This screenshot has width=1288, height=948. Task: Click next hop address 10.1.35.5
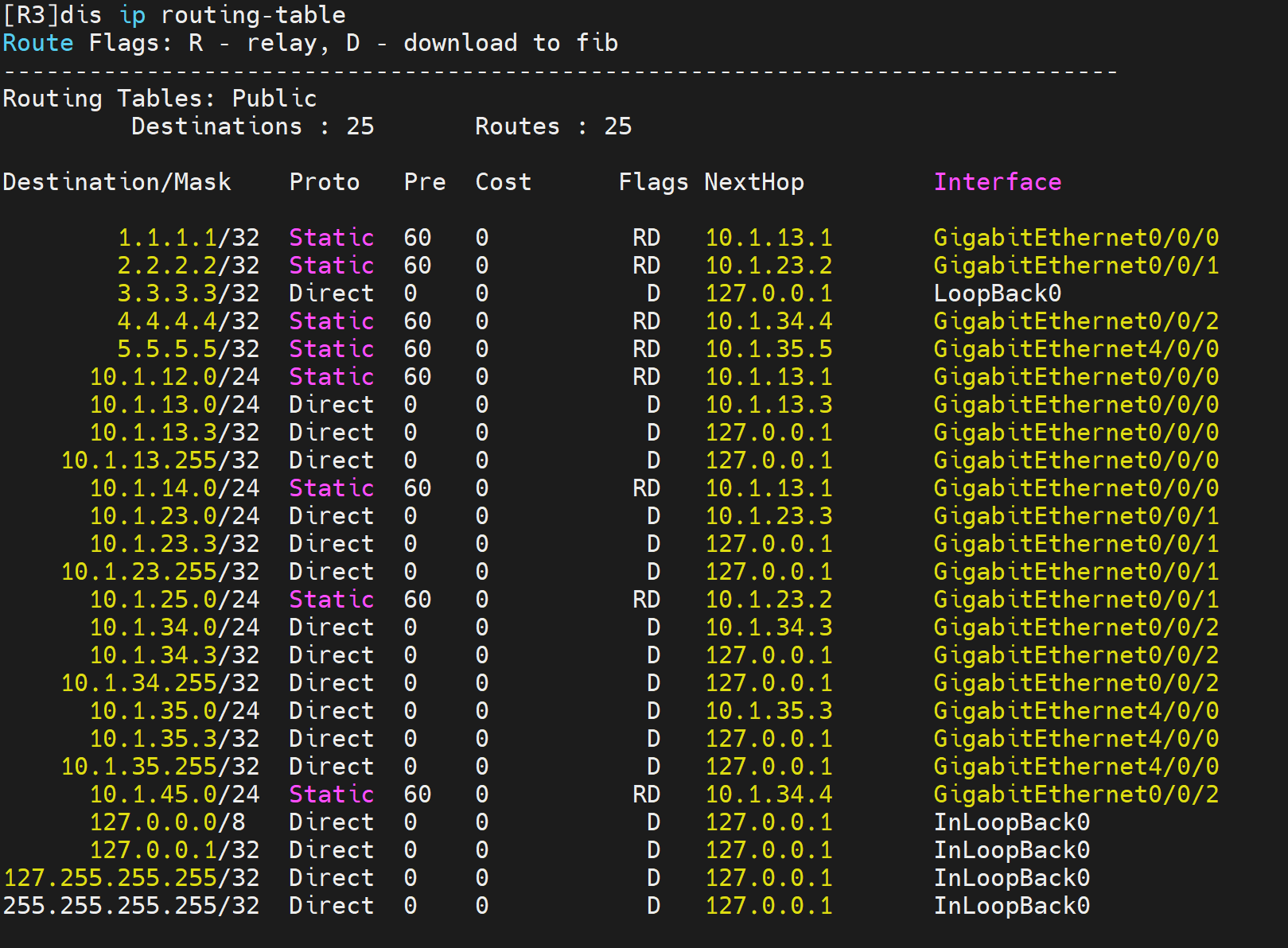pos(769,349)
